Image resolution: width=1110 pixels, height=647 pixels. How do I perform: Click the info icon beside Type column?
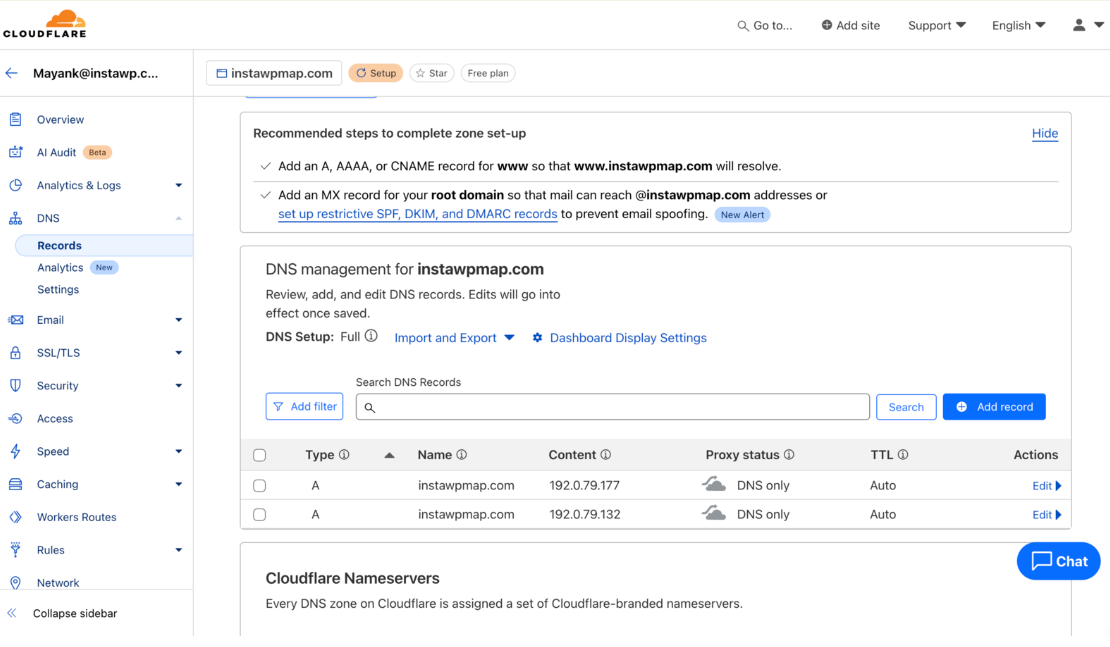(344, 454)
